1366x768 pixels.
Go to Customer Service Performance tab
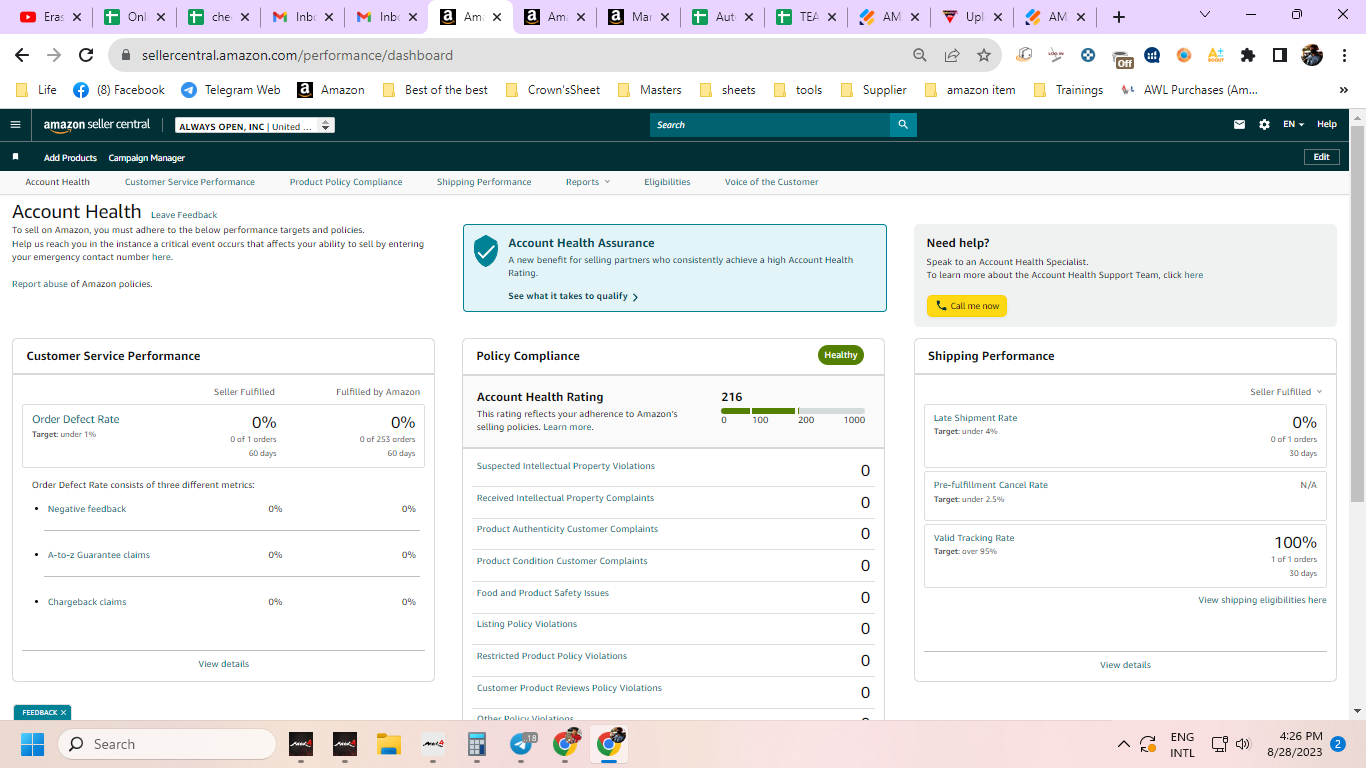pos(190,182)
